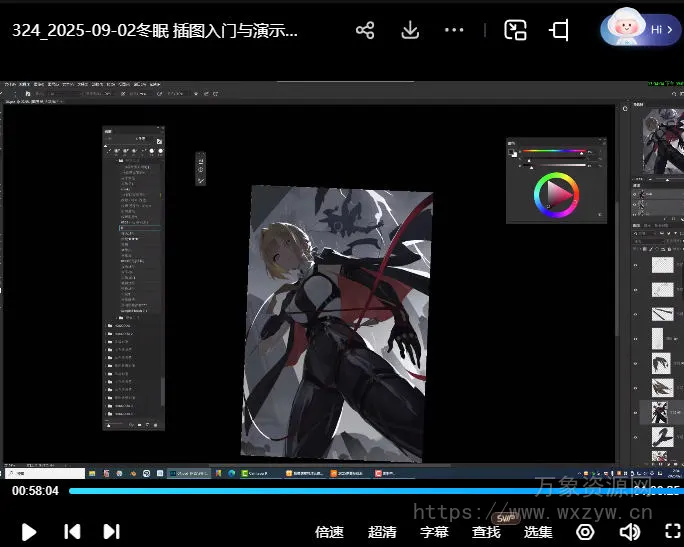Skip to the next video
Screen dimensions: 684x547
coord(112,532)
